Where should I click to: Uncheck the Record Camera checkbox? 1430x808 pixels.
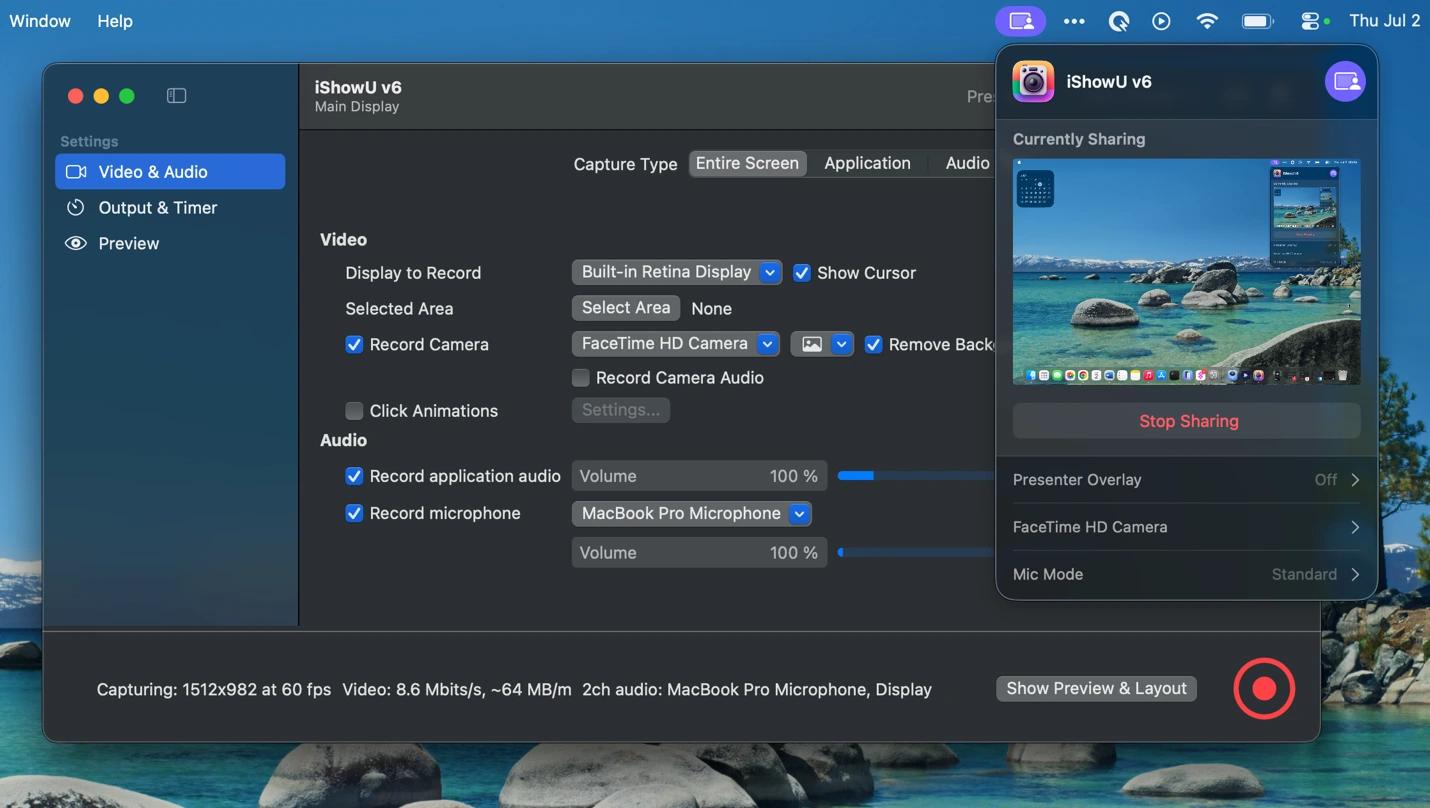(x=354, y=344)
